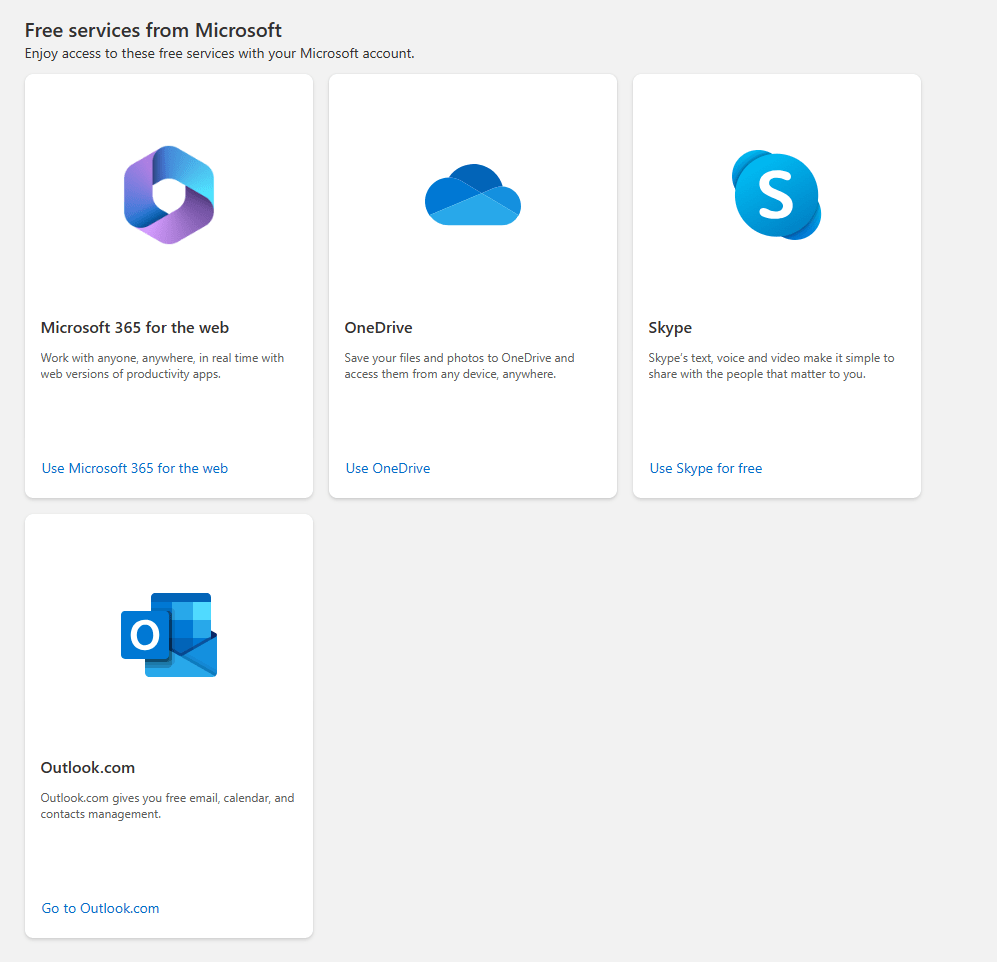This screenshot has width=997, height=962.
Task: Click the Free services from Microsoft heading
Action: [x=154, y=30]
